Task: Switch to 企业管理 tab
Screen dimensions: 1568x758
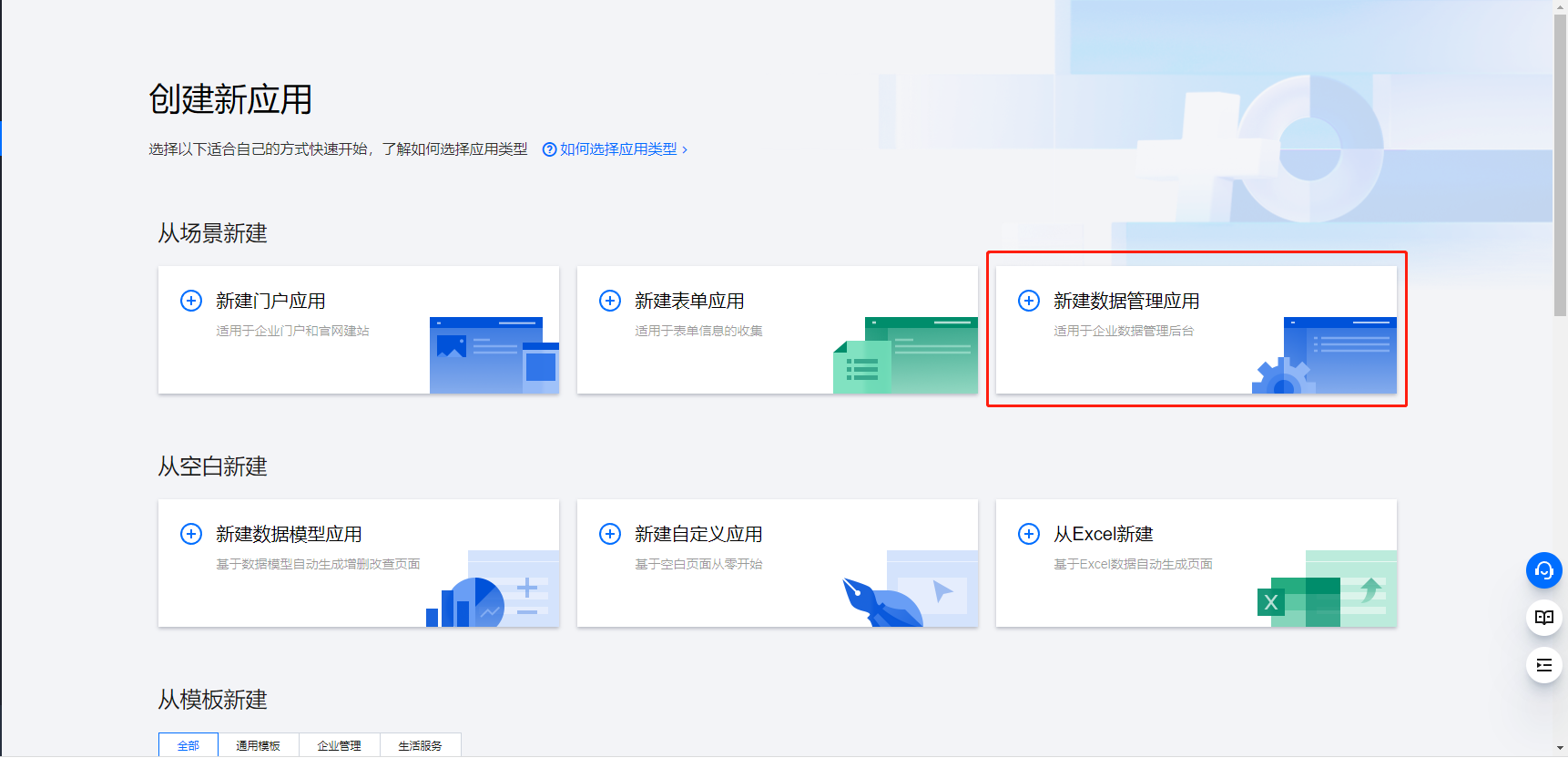Action: pyautogui.click(x=340, y=745)
